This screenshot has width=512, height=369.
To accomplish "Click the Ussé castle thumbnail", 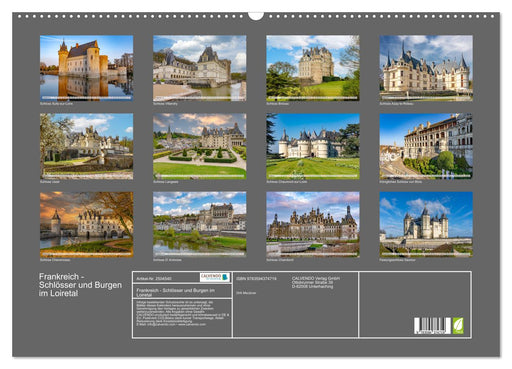I will tap(87, 146).
